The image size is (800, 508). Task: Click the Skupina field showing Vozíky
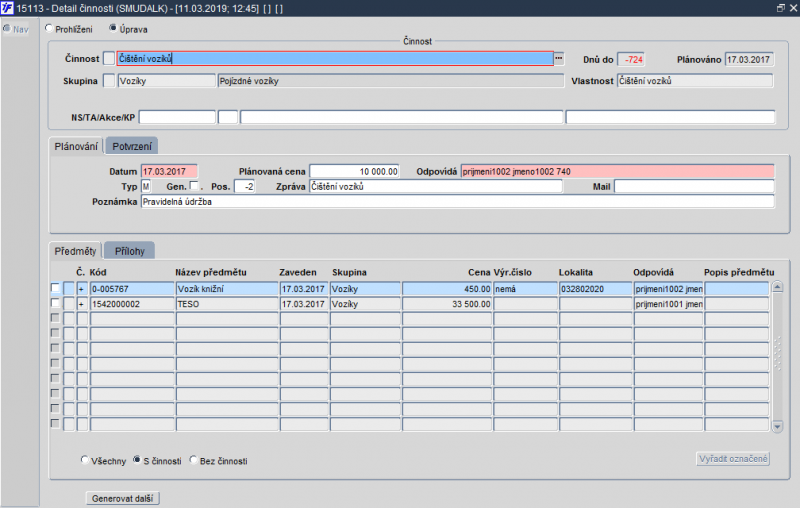(x=166, y=81)
